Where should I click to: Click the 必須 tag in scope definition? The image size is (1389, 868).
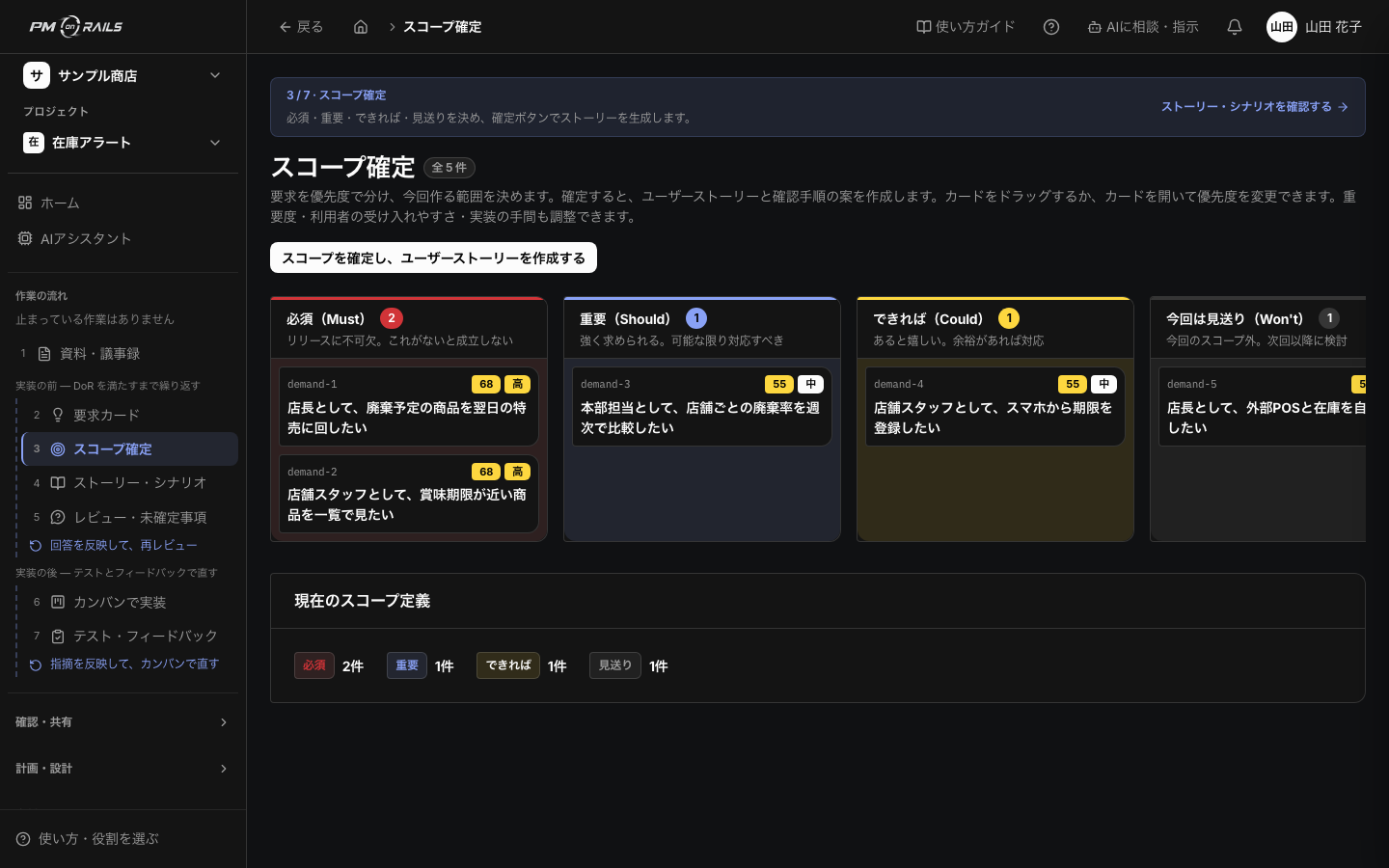(314, 665)
